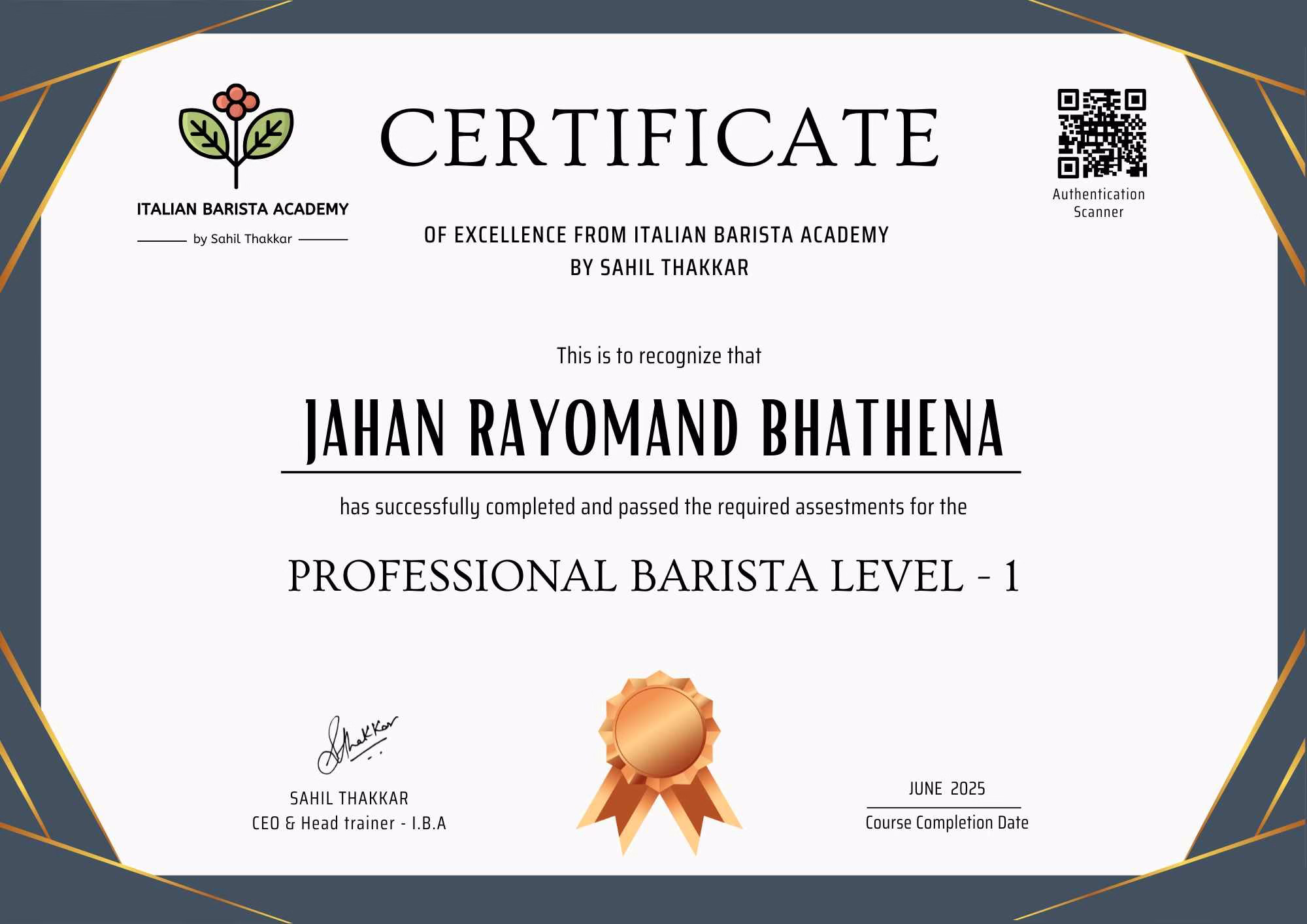
Task: Click the 'by Sahil Thakkar' logo subtitle
Action: [x=242, y=239]
